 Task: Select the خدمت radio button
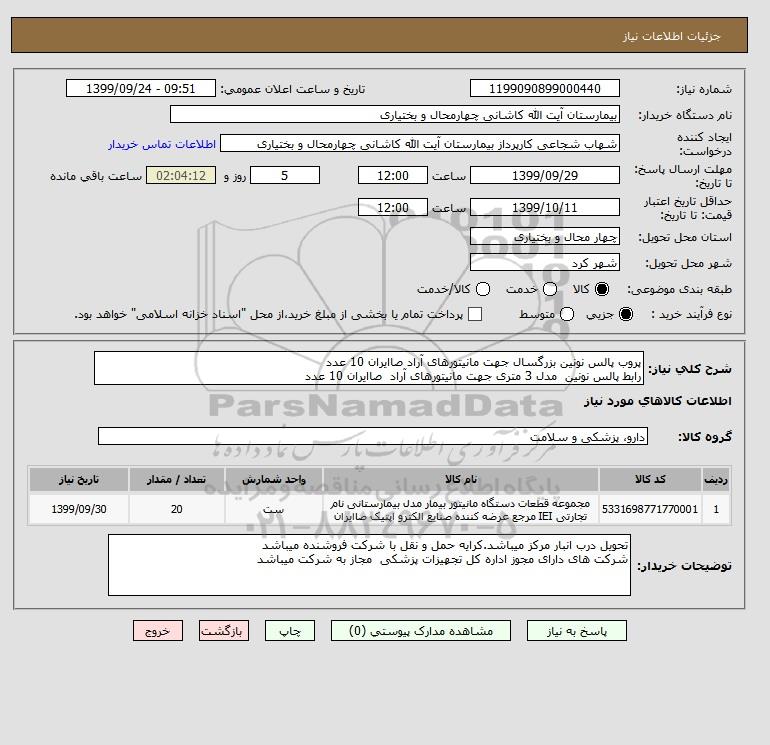(550, 289)
